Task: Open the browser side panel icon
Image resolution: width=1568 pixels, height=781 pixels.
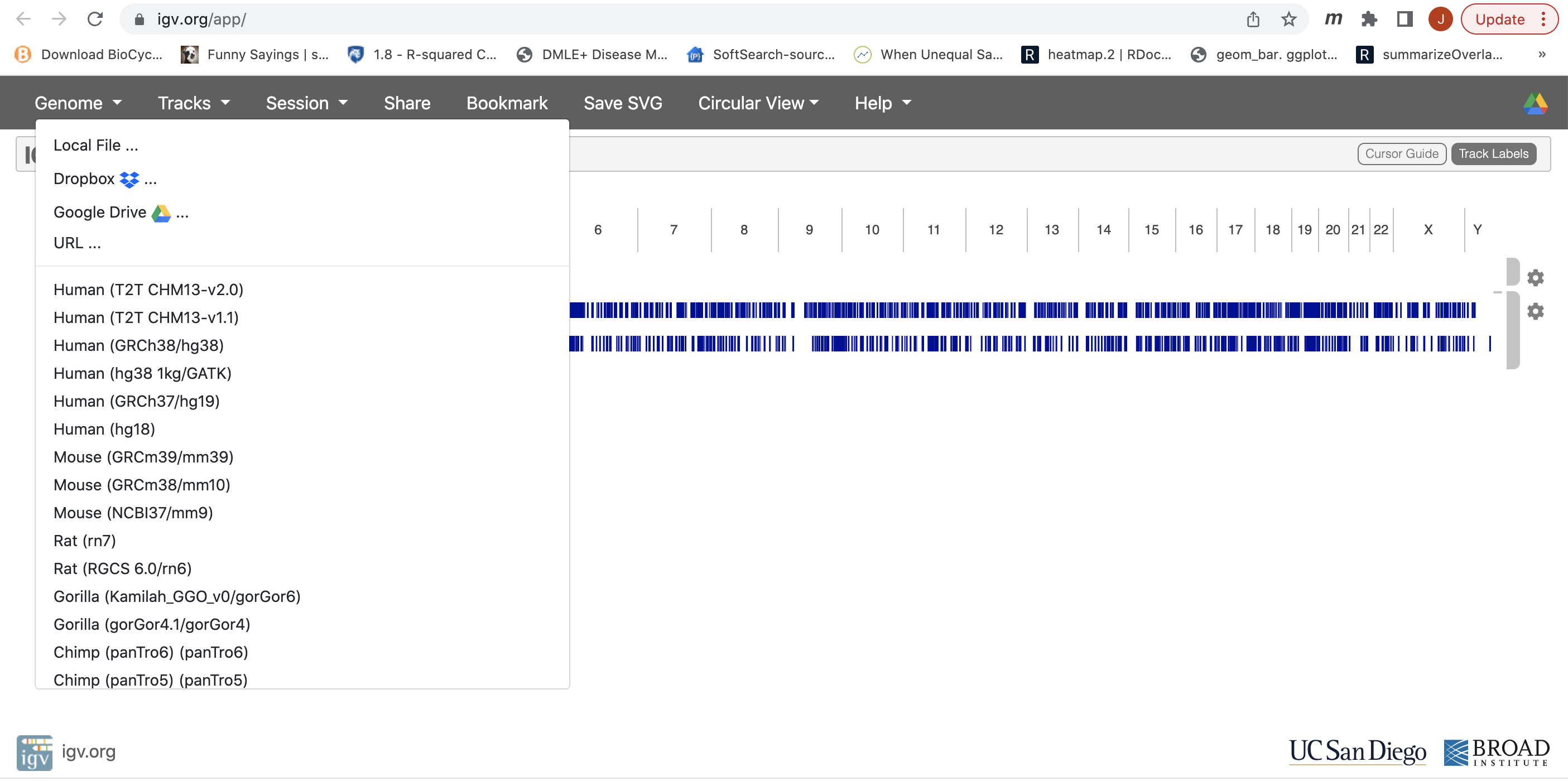Action: point(1405,20)
